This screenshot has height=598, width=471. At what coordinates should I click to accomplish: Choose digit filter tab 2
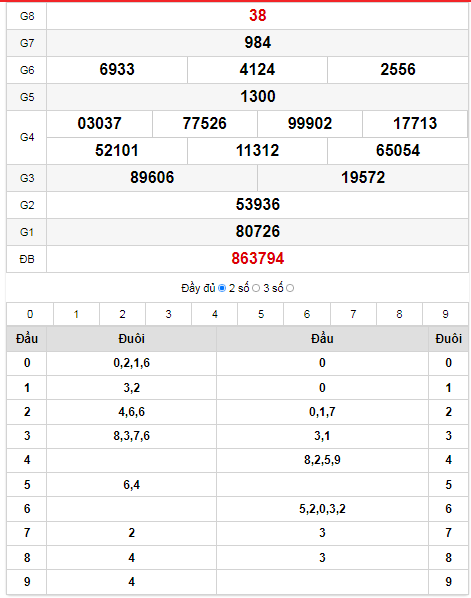[122, 314]
